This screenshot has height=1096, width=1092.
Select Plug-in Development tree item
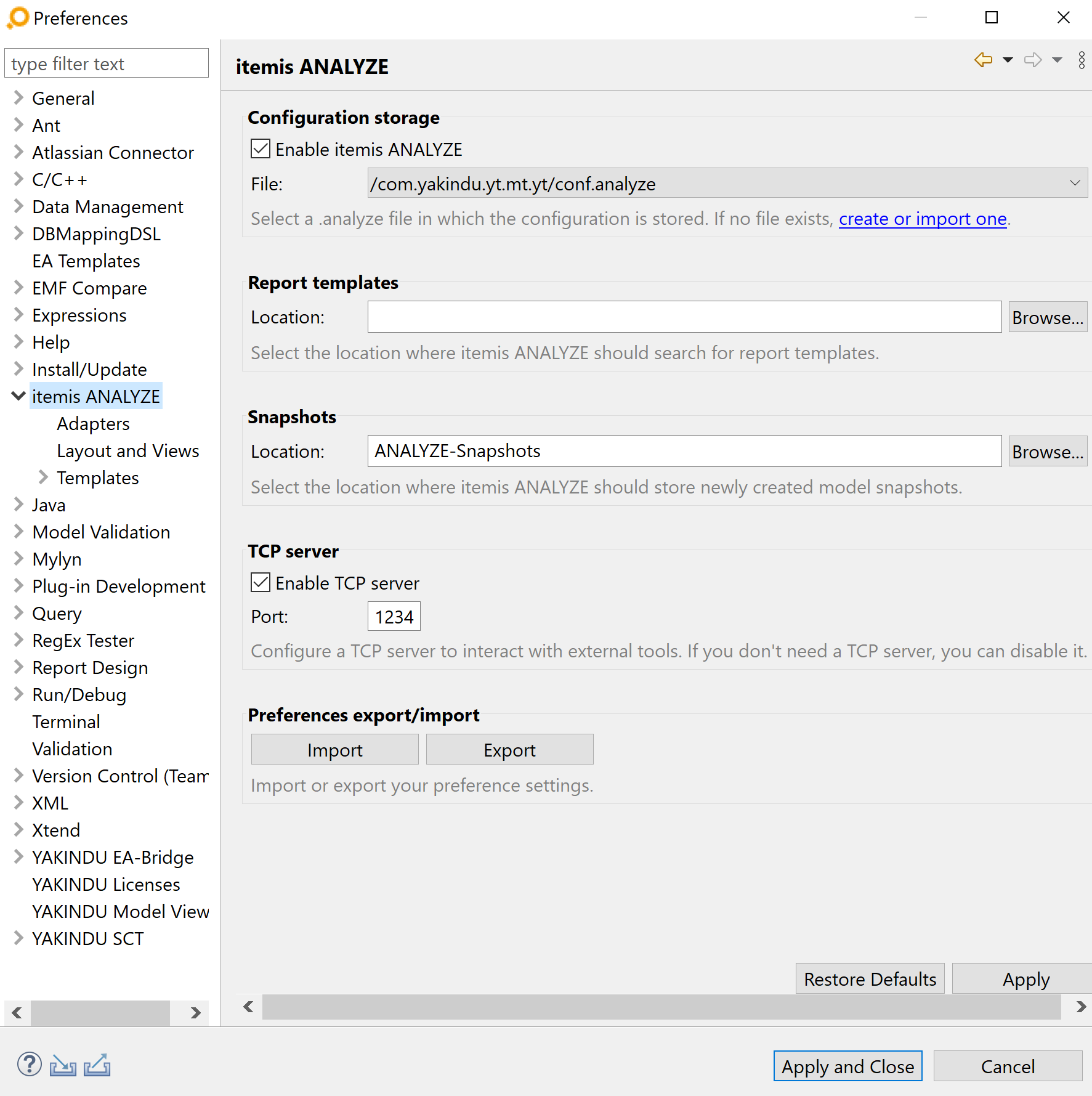point(119,587)
